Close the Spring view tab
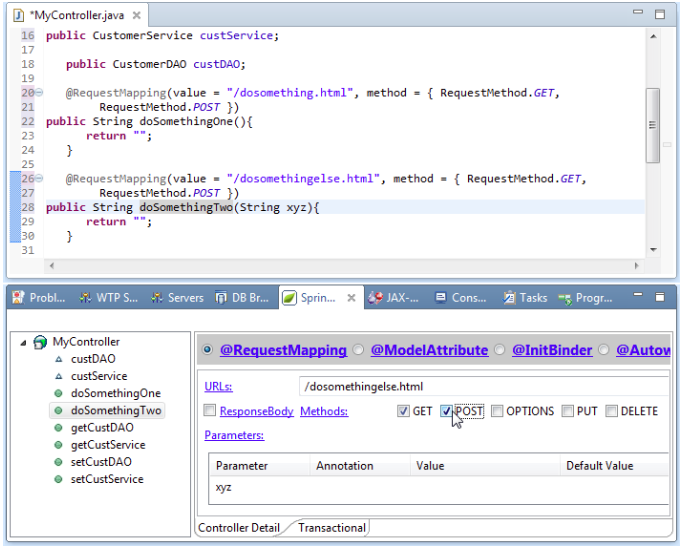Image resolution: width=680 pixels, height=547 pixels. [351, 298]
